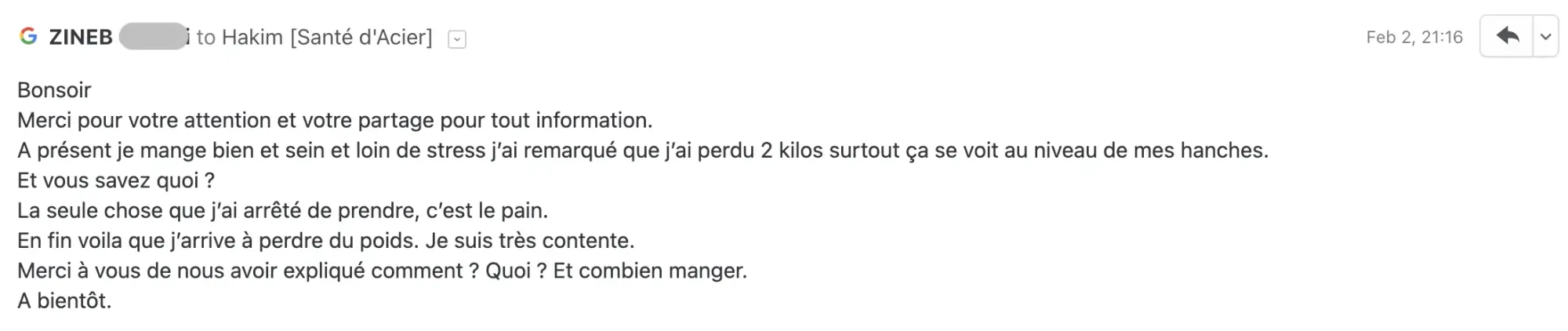The width and height of the screenshot is (1568, 331).
Task: Click the Google G sender icon
Action: pos(28,37)
